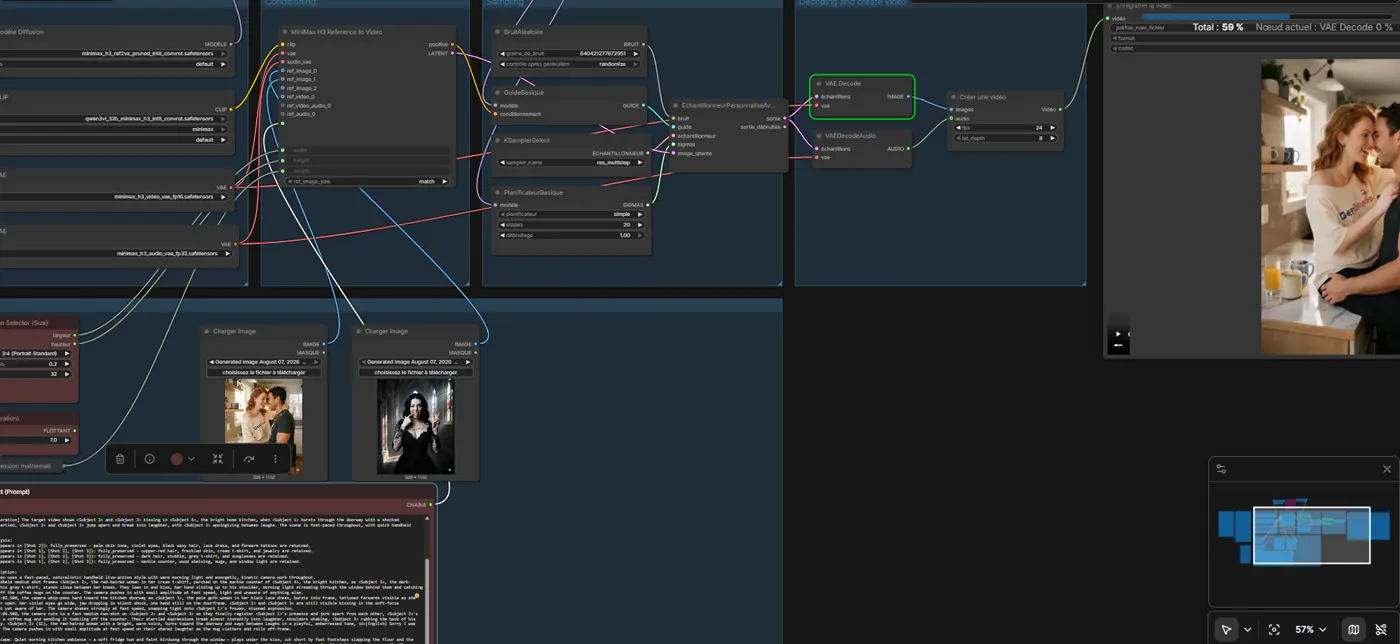Toggle the minimap map icon

point(1353,630)
